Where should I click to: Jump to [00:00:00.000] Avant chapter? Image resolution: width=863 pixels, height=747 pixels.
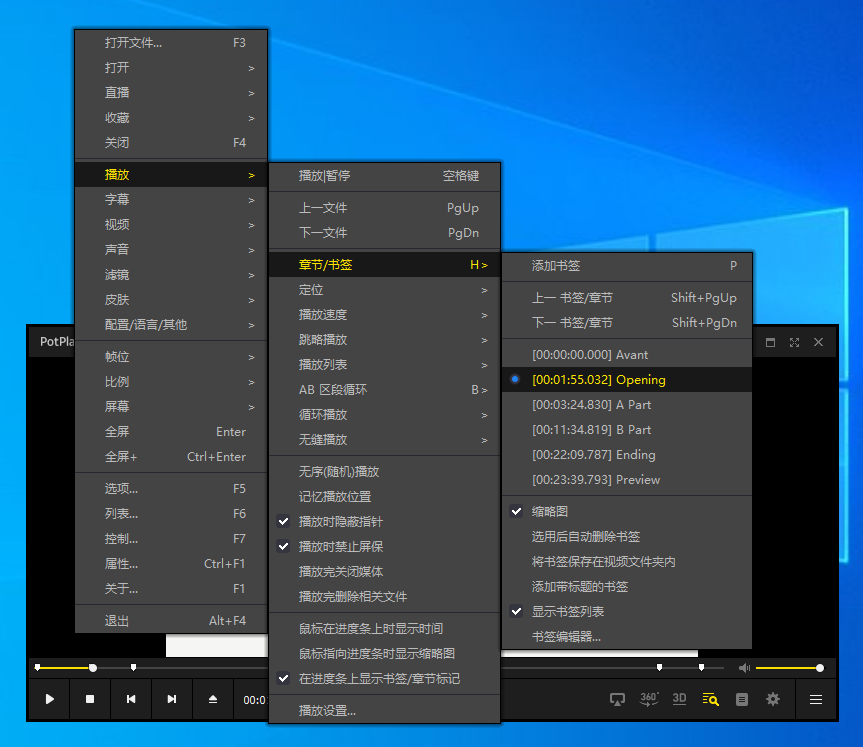(627, 355)
